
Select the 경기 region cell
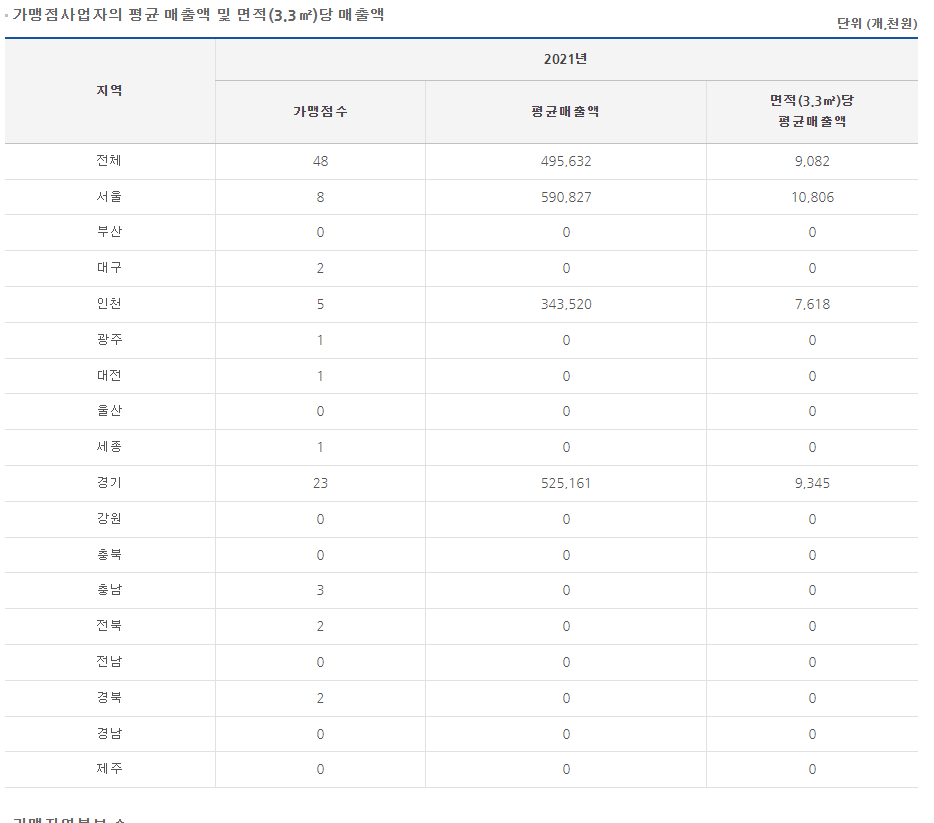point(110,483)
